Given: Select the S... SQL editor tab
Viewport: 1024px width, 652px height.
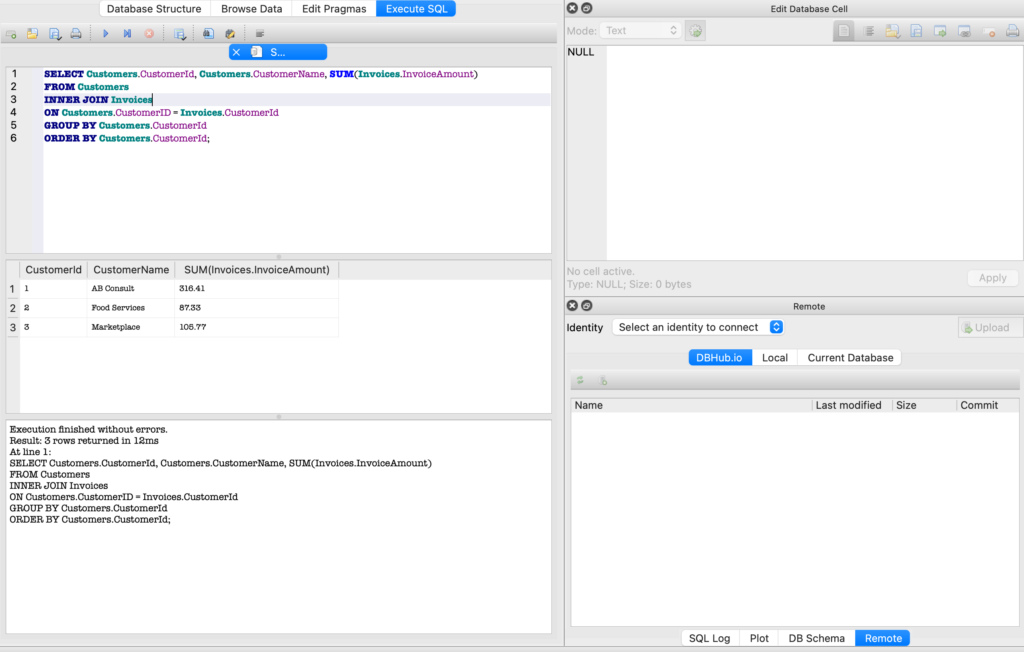Looking at the screenshot, I should click(x=278, y=52).
